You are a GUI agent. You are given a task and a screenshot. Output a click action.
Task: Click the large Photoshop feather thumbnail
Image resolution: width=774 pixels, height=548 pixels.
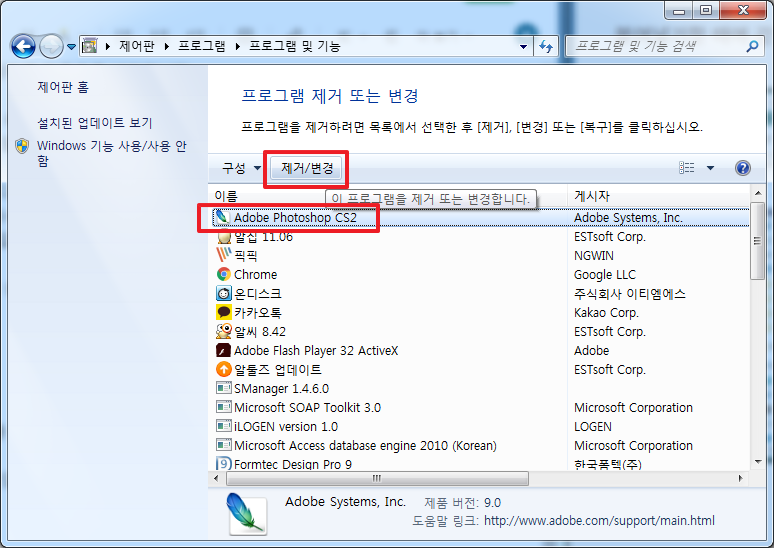click(247, 514)
